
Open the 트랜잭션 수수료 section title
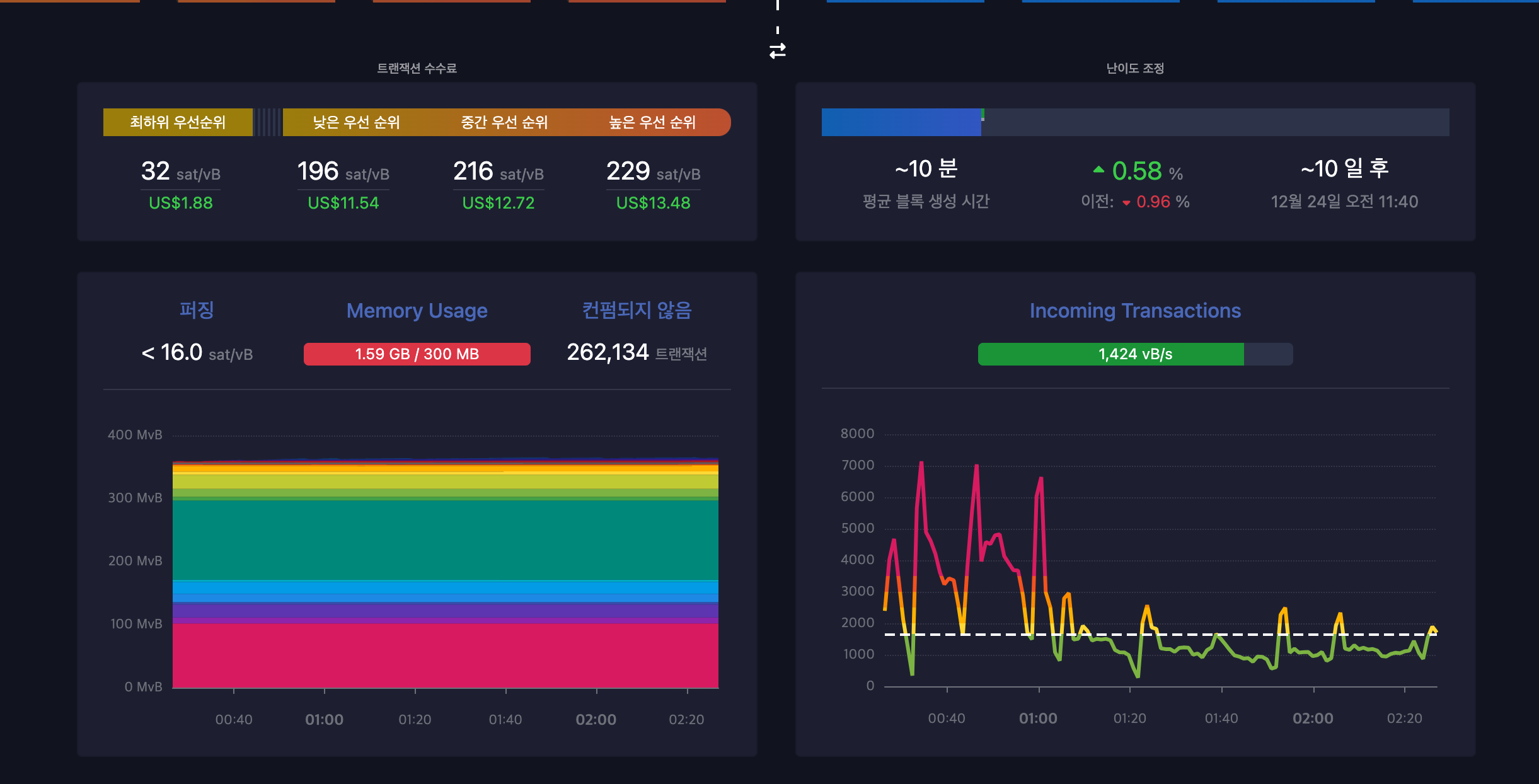(x=417, y=68)
